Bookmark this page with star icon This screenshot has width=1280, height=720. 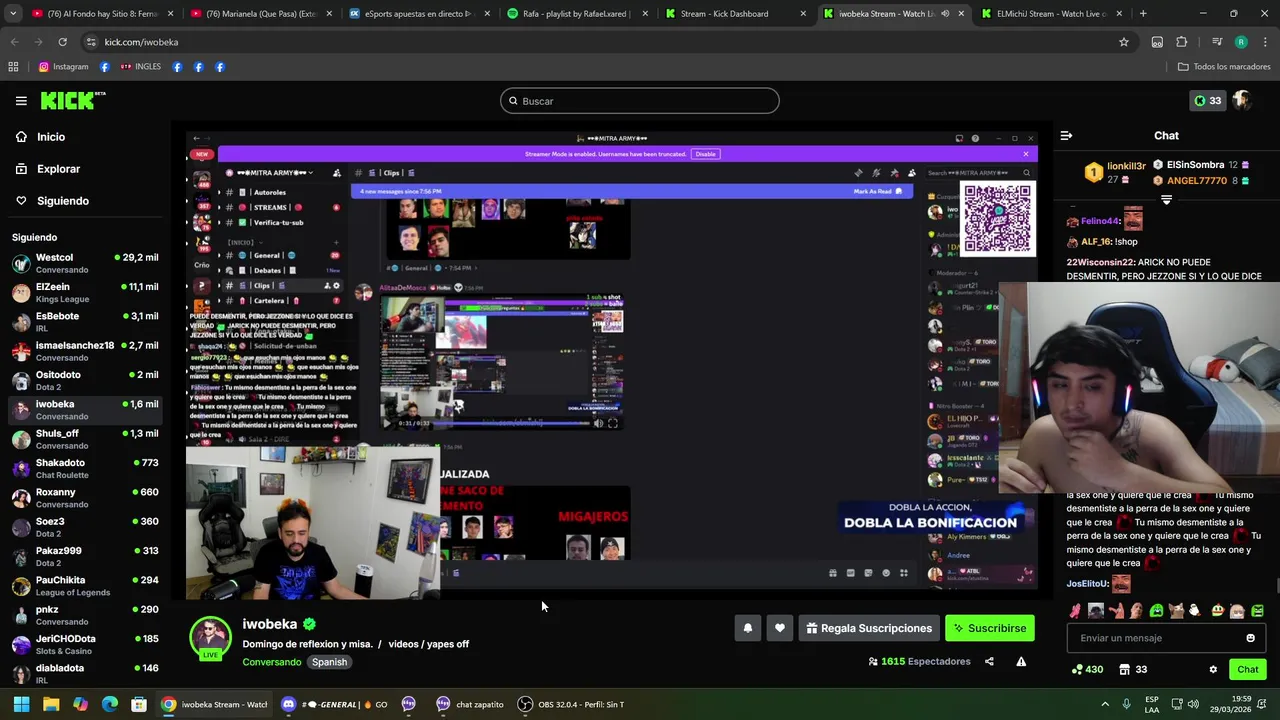click(1124, 42)
